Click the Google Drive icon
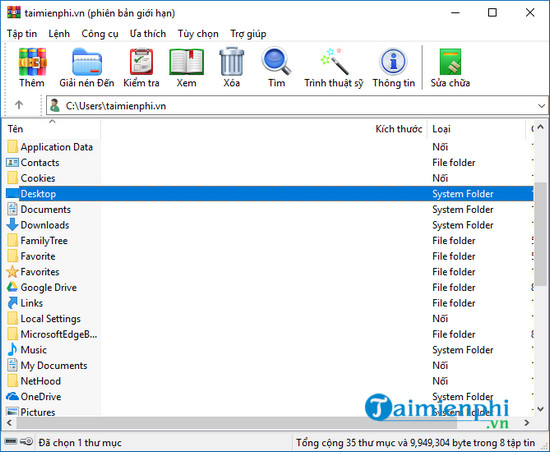 click(12, 287)
